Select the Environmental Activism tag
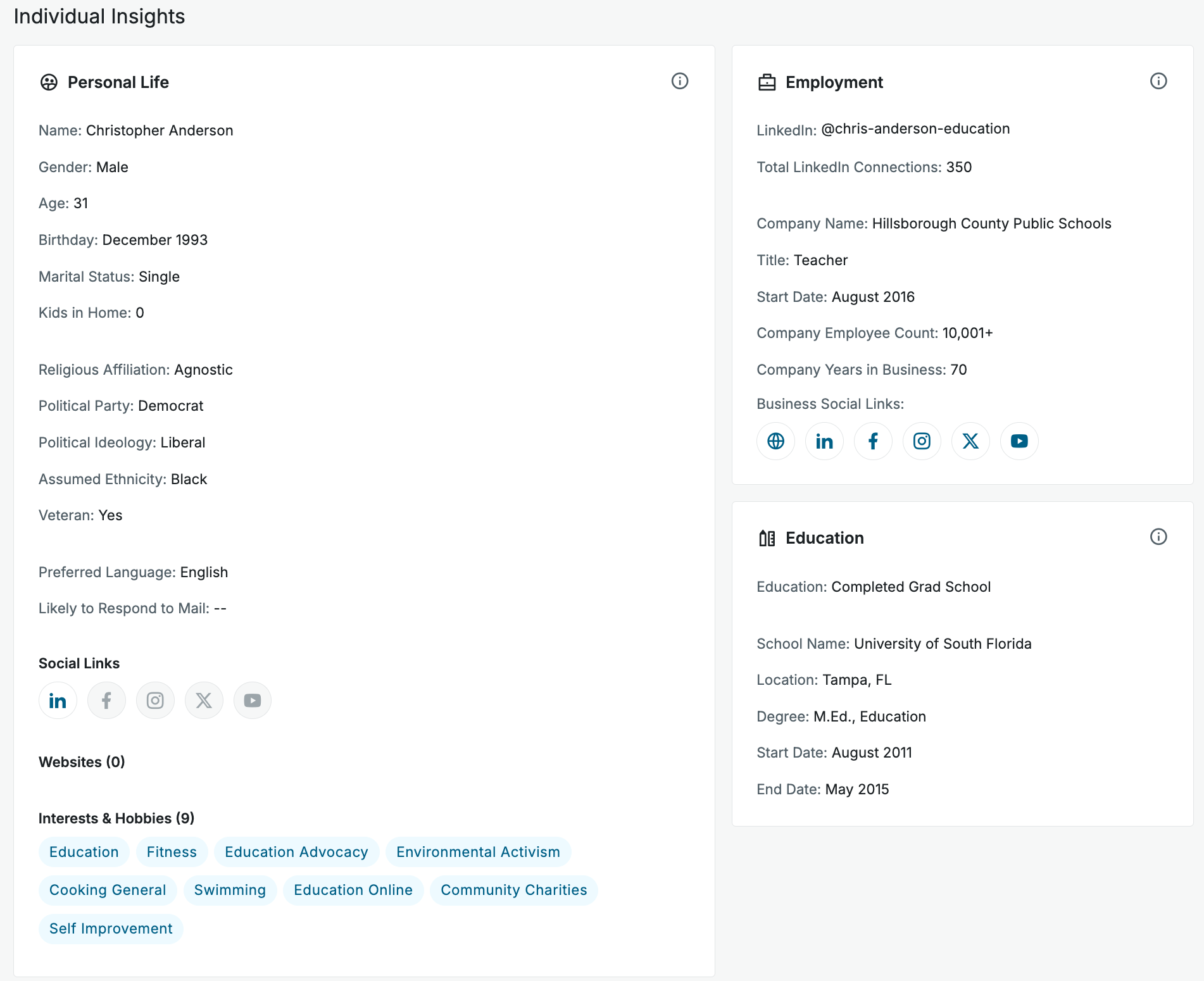The height and width of the screenshot is (981, 1204). pos(478,852)
